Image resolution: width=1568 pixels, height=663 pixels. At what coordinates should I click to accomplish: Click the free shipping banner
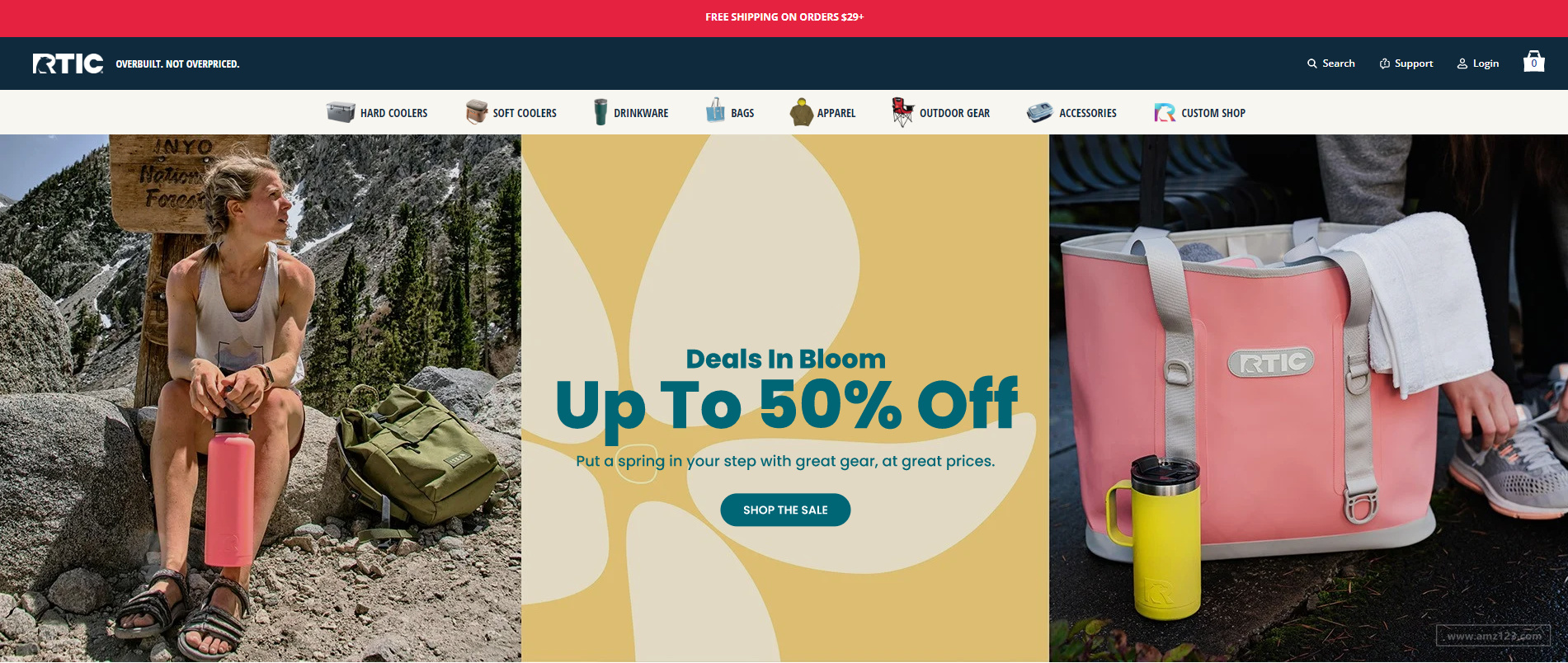point(784,17)
